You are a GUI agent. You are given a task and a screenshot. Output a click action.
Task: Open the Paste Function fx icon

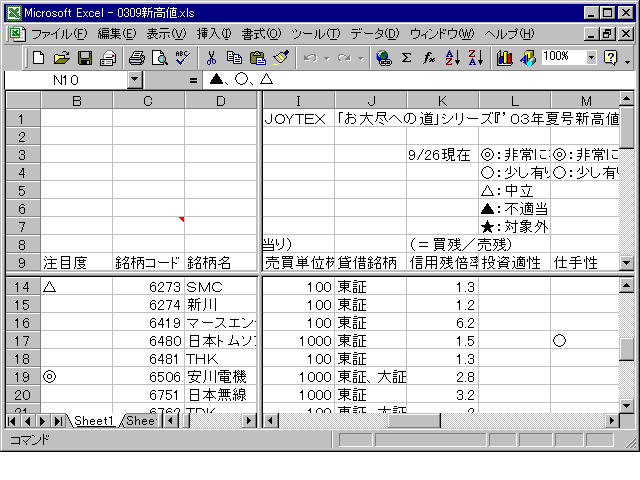click(429, 58)
